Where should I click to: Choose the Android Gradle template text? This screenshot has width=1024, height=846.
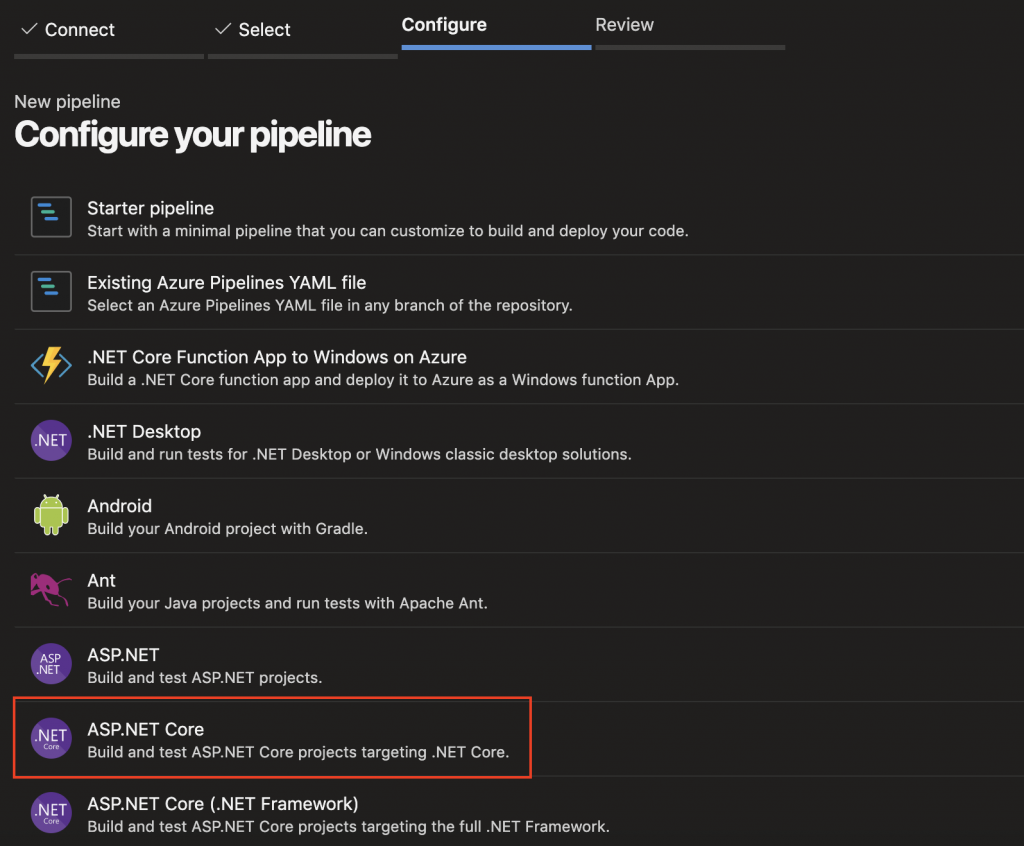pos(227,528)
